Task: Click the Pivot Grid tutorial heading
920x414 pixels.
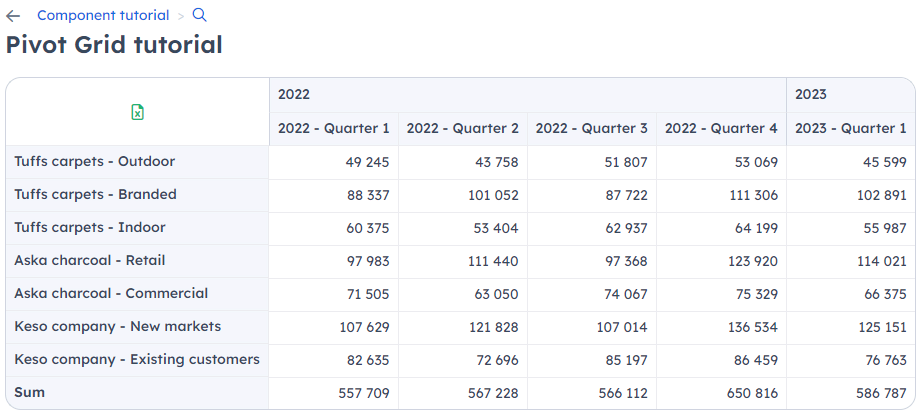Action: tap(114, 45)
